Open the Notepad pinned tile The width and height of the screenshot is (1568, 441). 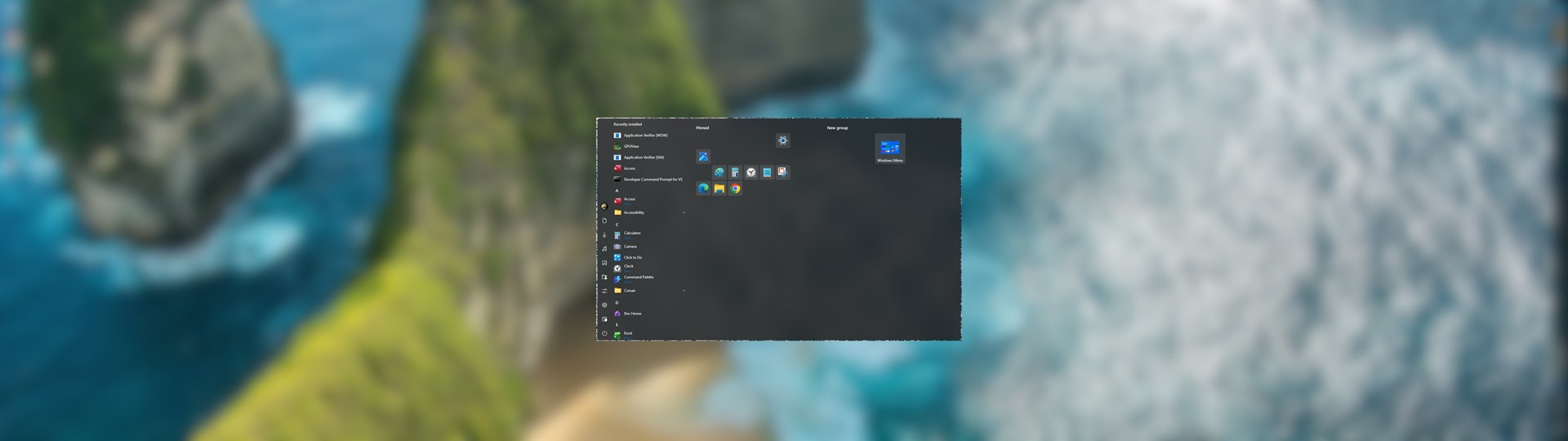pyautogui.click(x=767, y=172)
